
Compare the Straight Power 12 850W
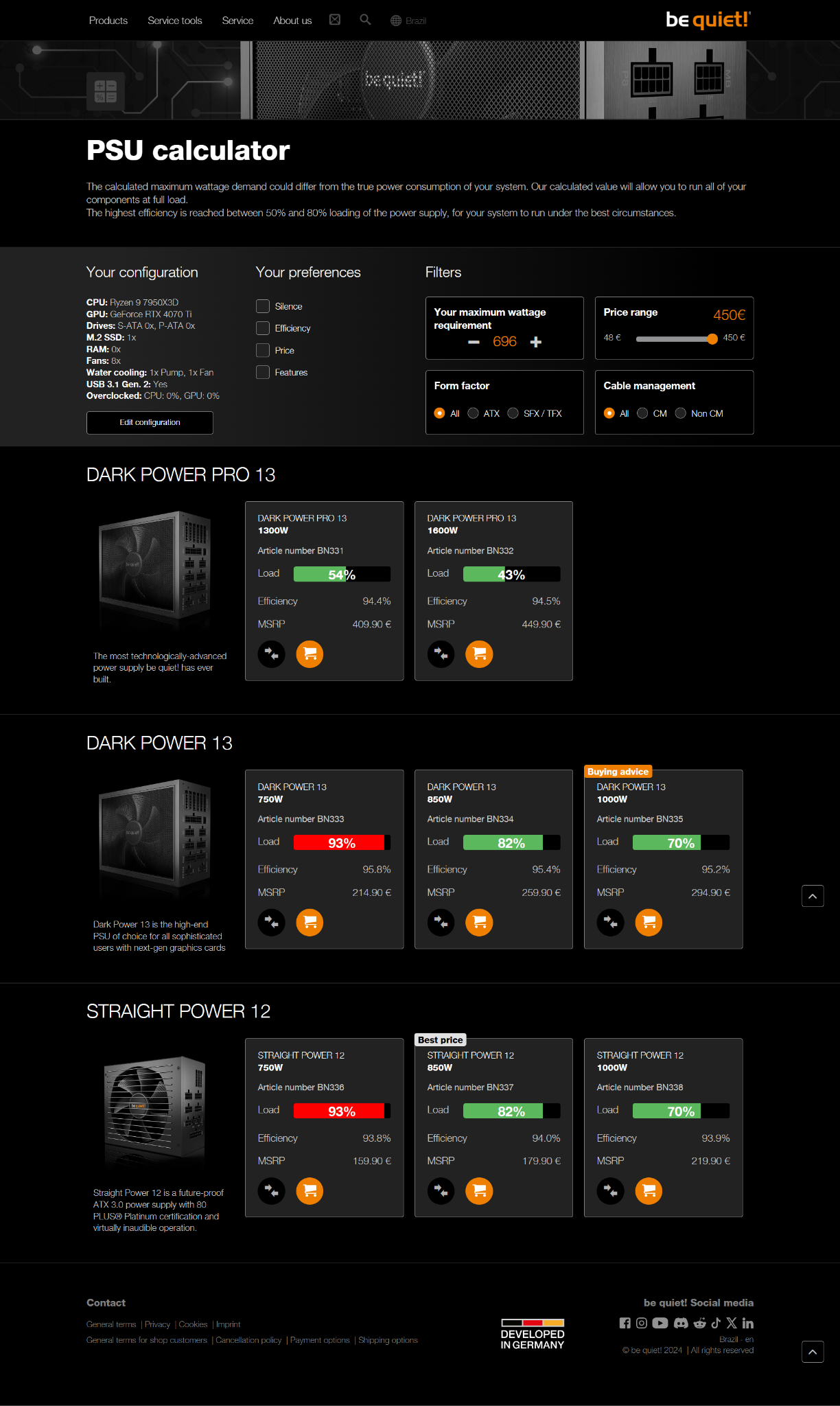tap(441, 1191)
